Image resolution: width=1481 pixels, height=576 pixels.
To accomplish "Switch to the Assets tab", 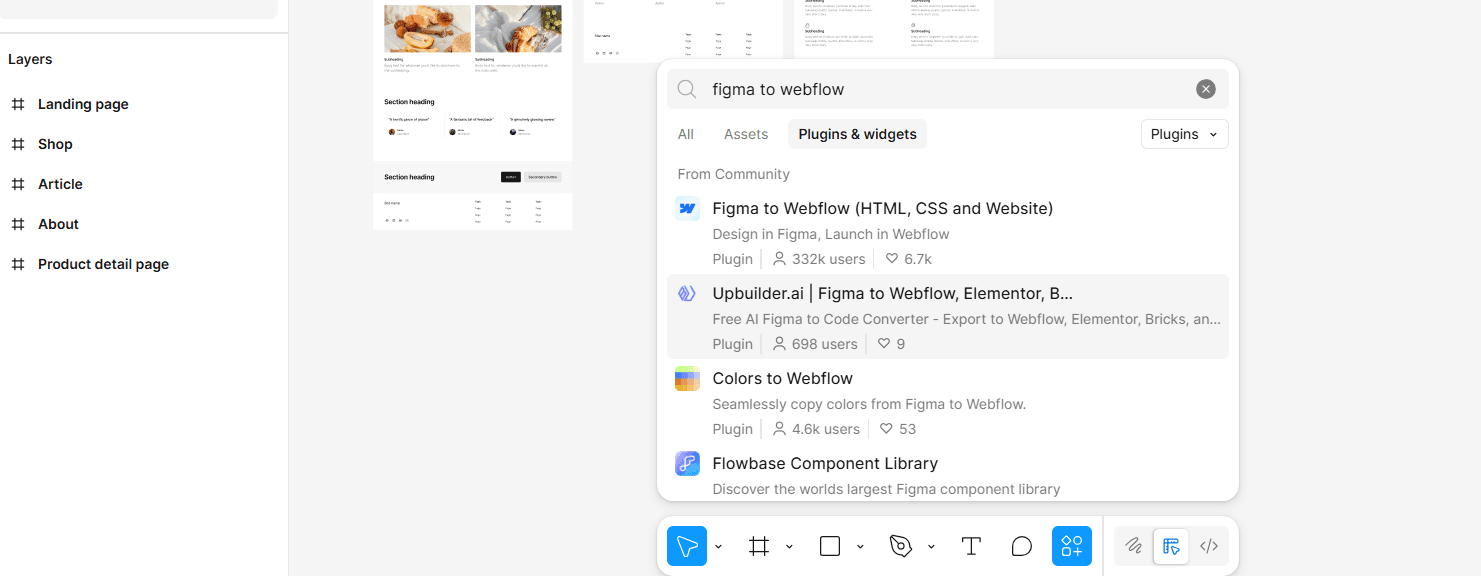I will (x=745, y=134).
